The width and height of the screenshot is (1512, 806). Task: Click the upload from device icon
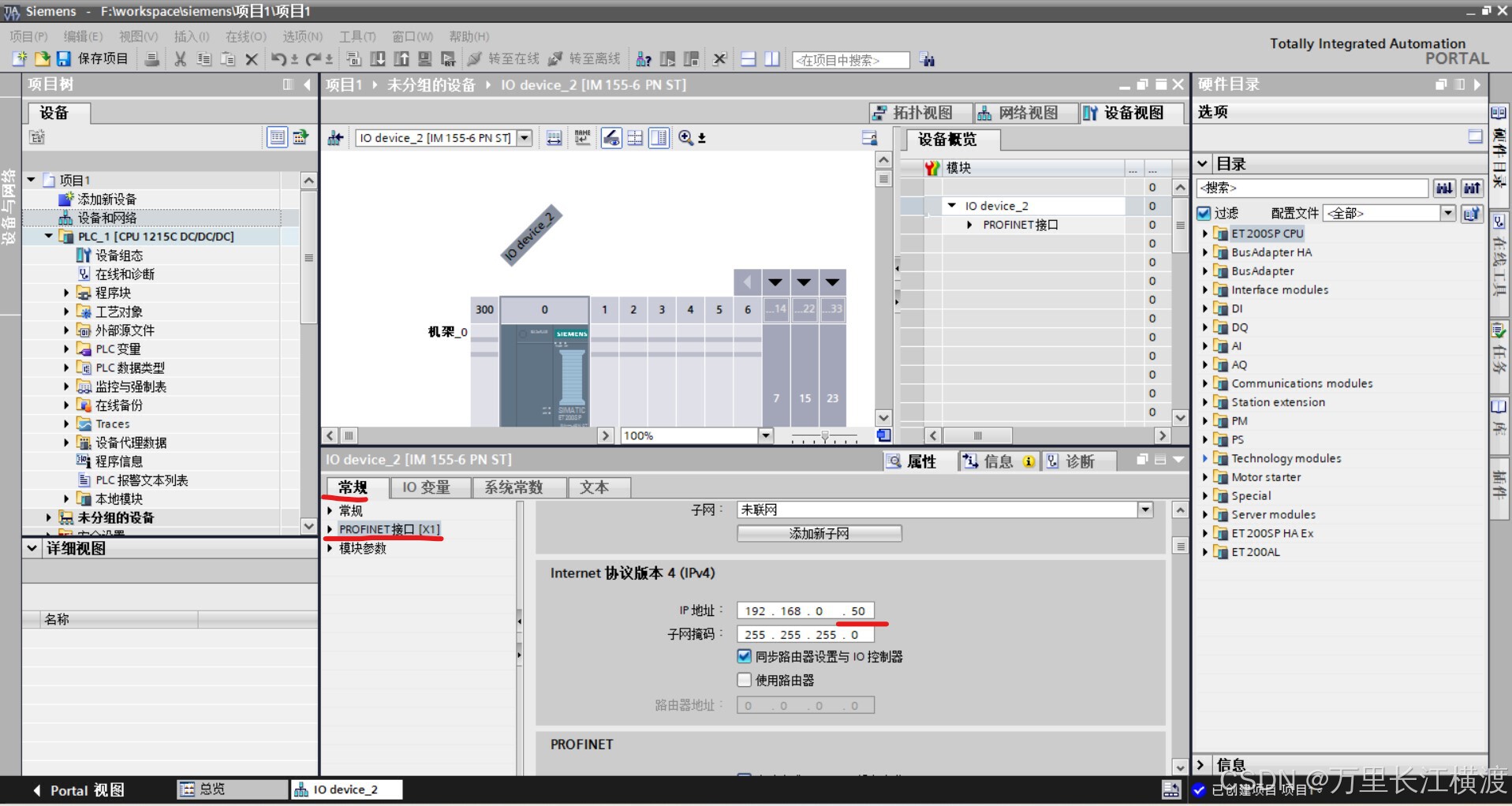401,59
